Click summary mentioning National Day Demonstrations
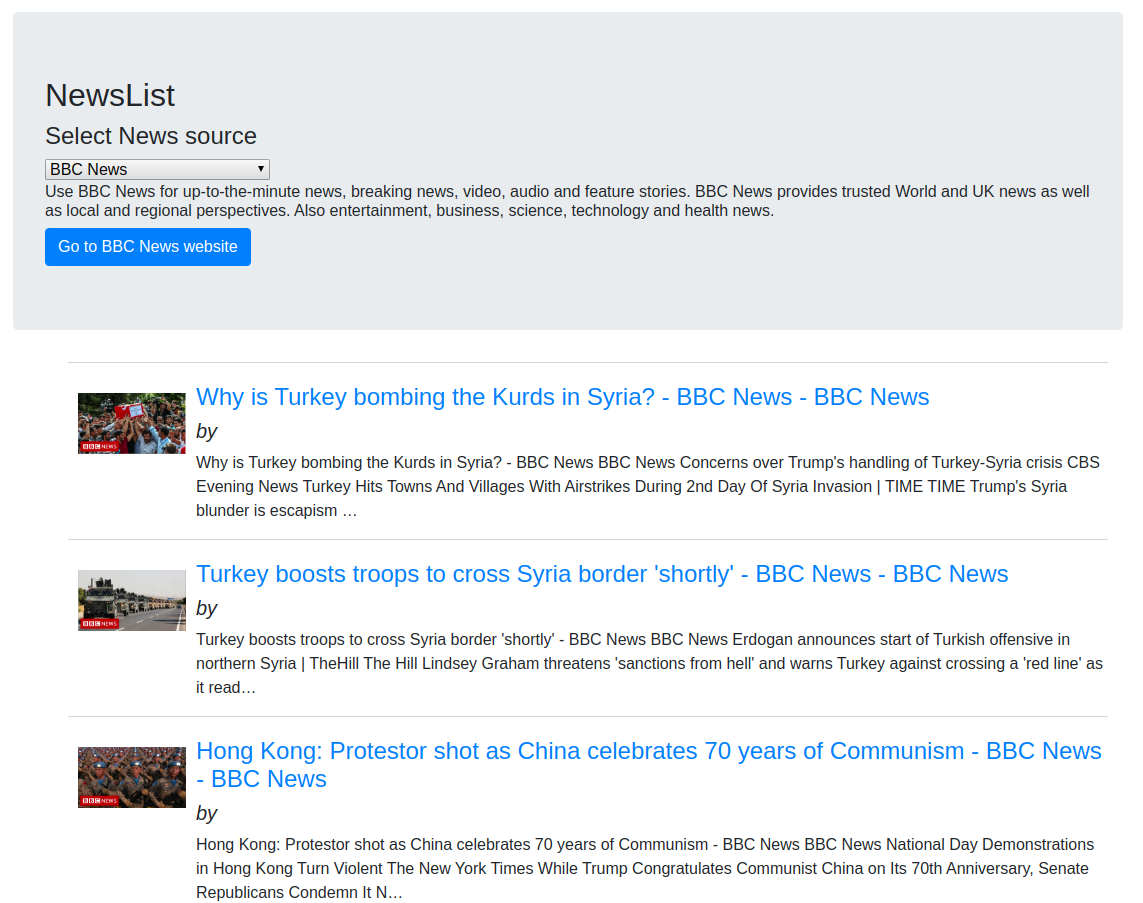1143x903 pixels. pos(645,869)
